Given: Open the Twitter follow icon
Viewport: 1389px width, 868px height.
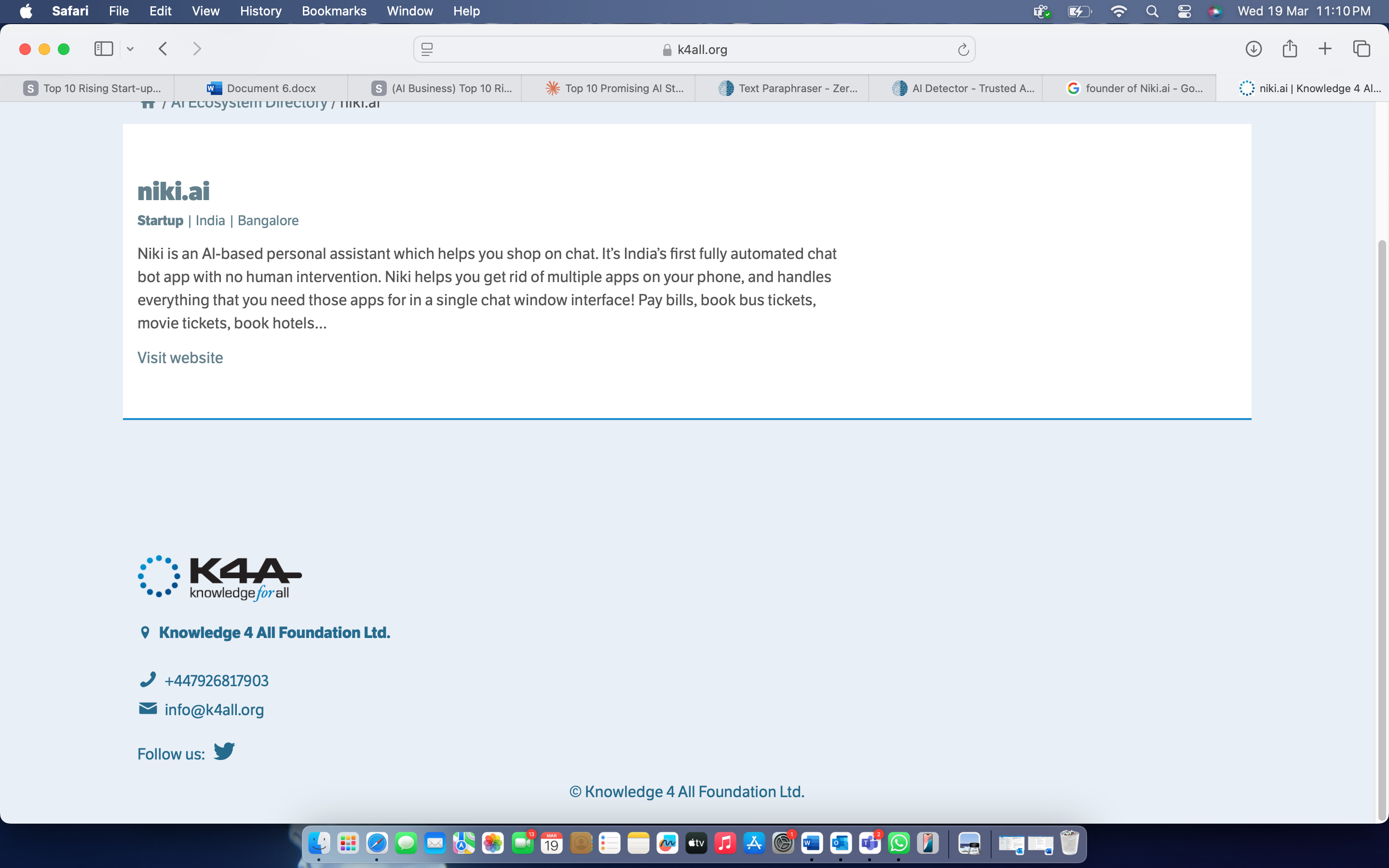Looking at the screenshot, I should (224, 751).
